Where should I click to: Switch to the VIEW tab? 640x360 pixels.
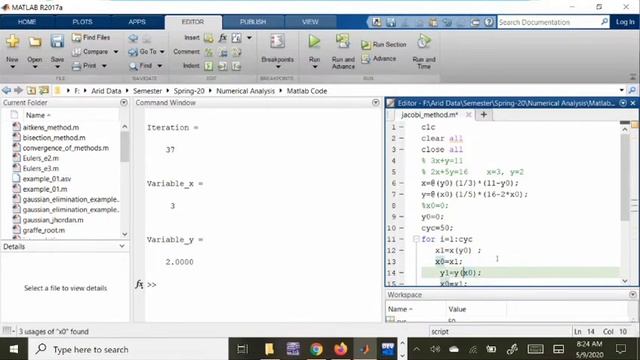pos(310,22)
